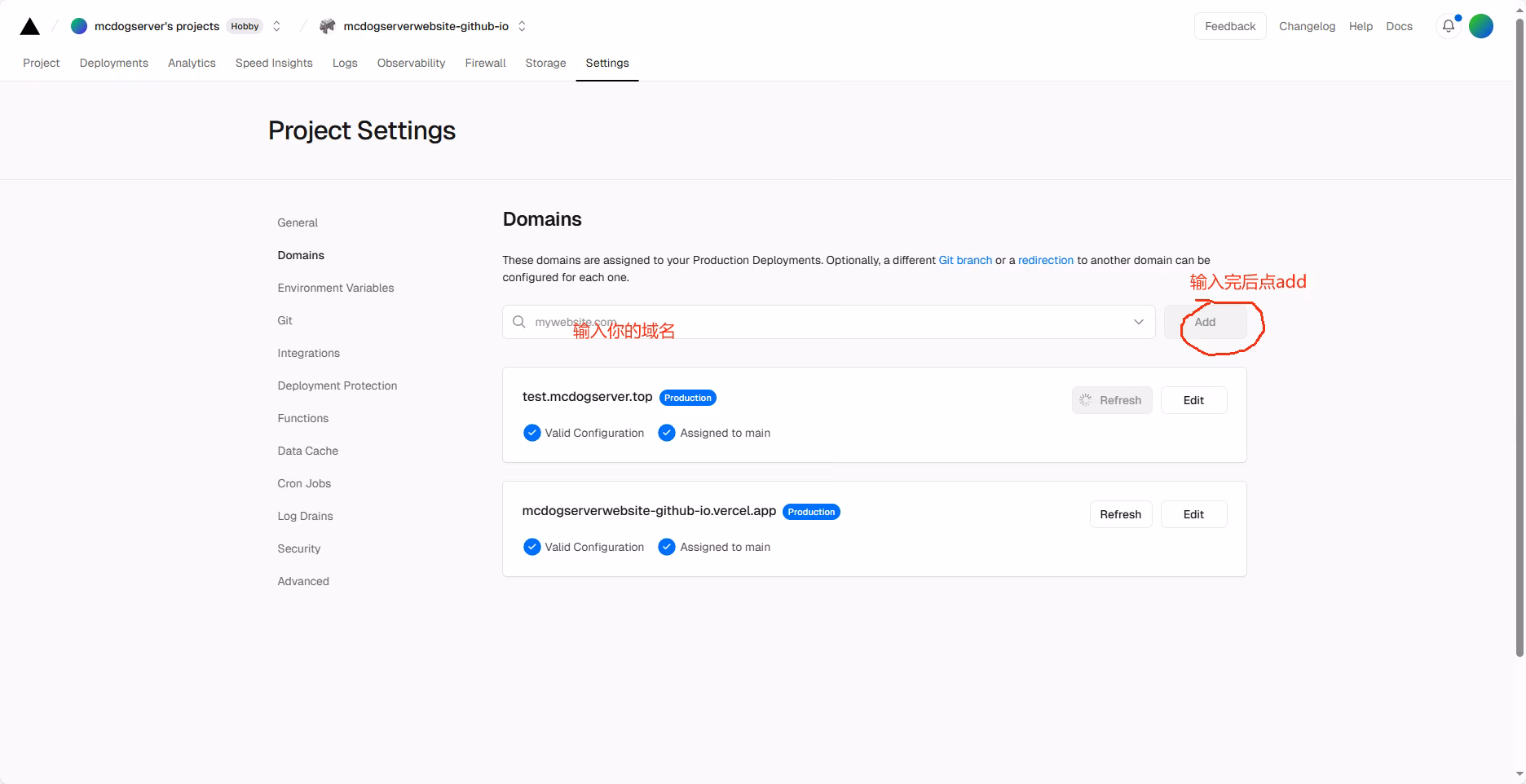Expand the project switcher chevrons
The width and height of the screenshot is (1526, 784).
[x=522, y=26]
